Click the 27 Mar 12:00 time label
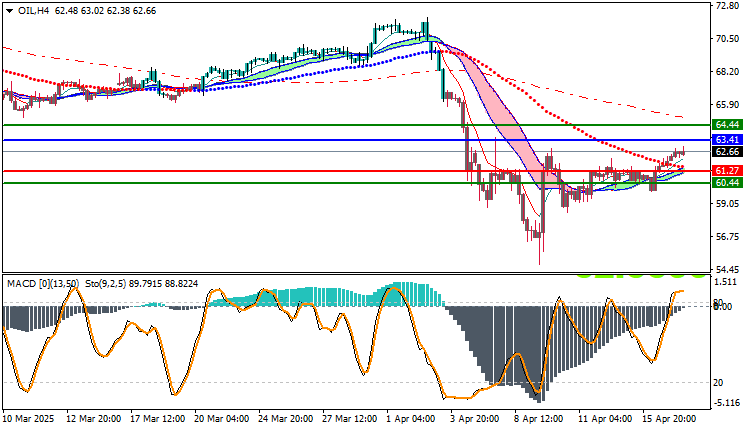750x430 pixels. (x=350, y=419)
